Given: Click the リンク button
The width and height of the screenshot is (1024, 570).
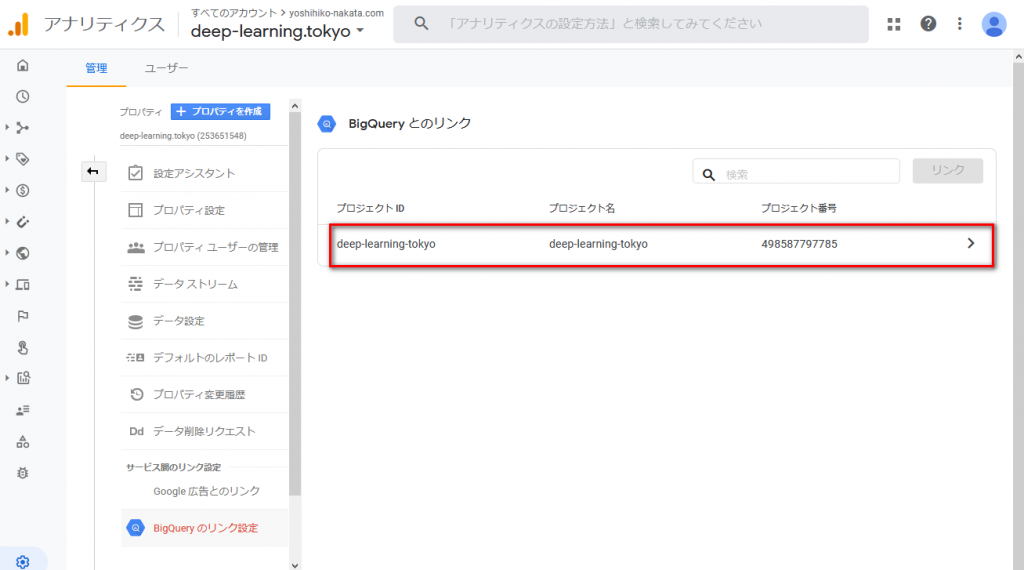Looking at the screenshot, I should click(x=948, y=170).
